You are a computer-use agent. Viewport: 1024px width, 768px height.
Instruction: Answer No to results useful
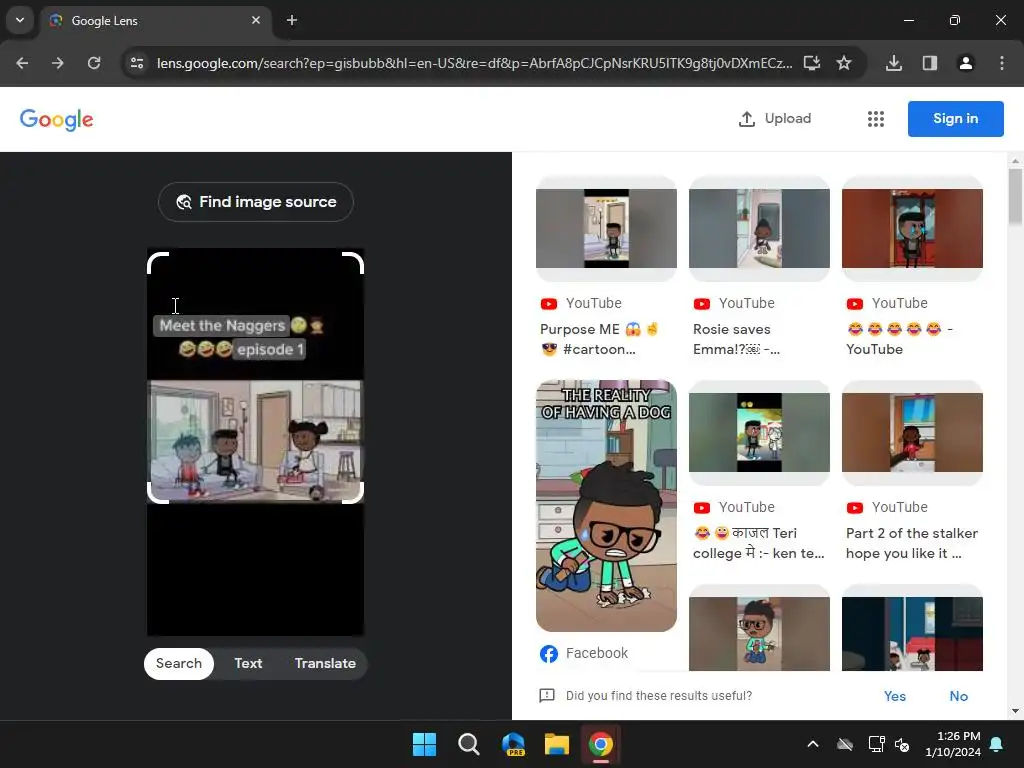tap(959, 696)
